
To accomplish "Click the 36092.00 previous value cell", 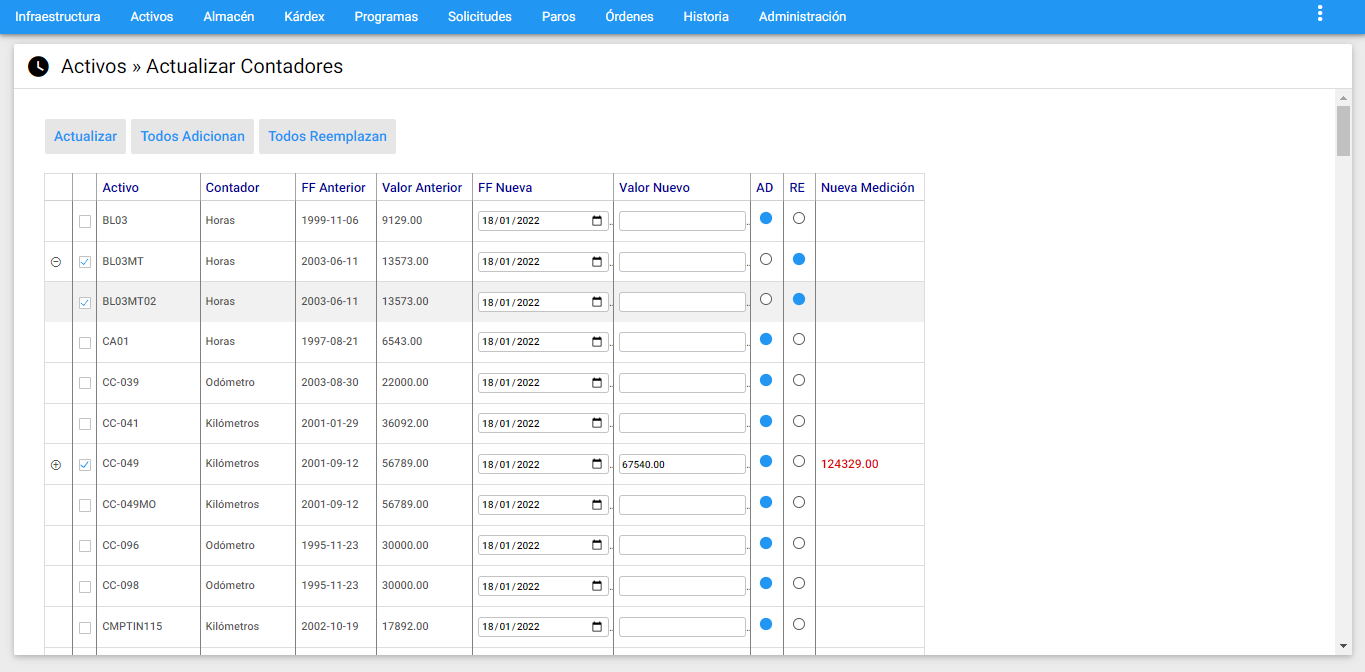I will pyautogui.click(x=405, y=424).
